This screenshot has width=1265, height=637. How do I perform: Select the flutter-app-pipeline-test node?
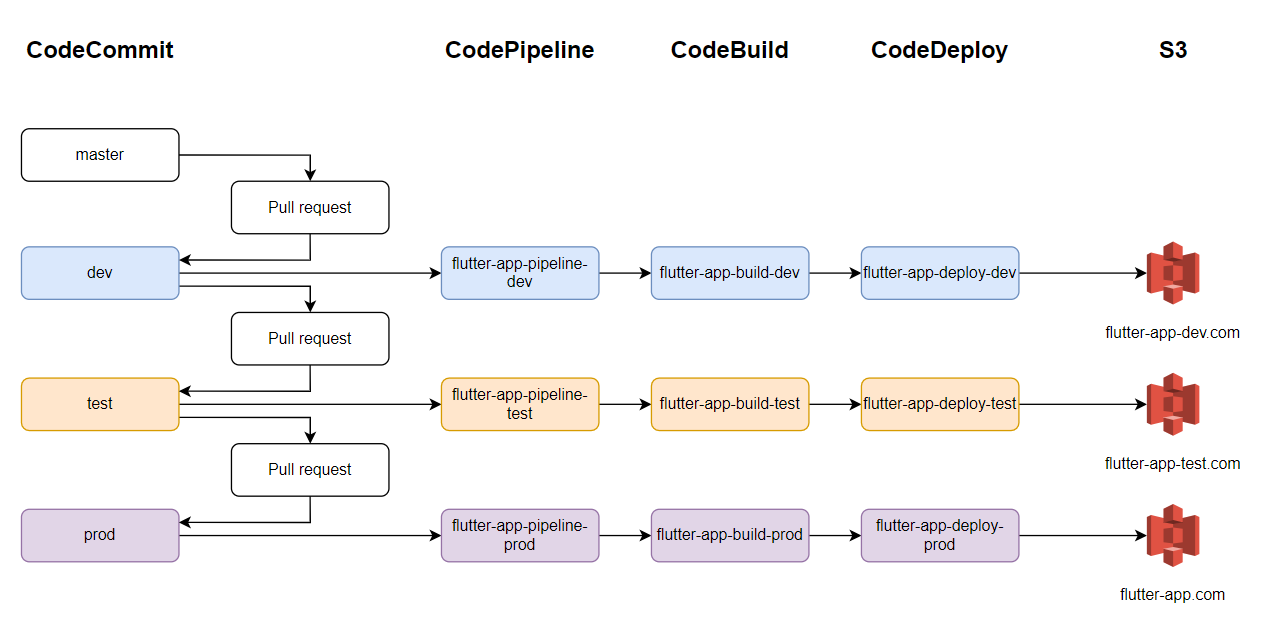(520, 404)
